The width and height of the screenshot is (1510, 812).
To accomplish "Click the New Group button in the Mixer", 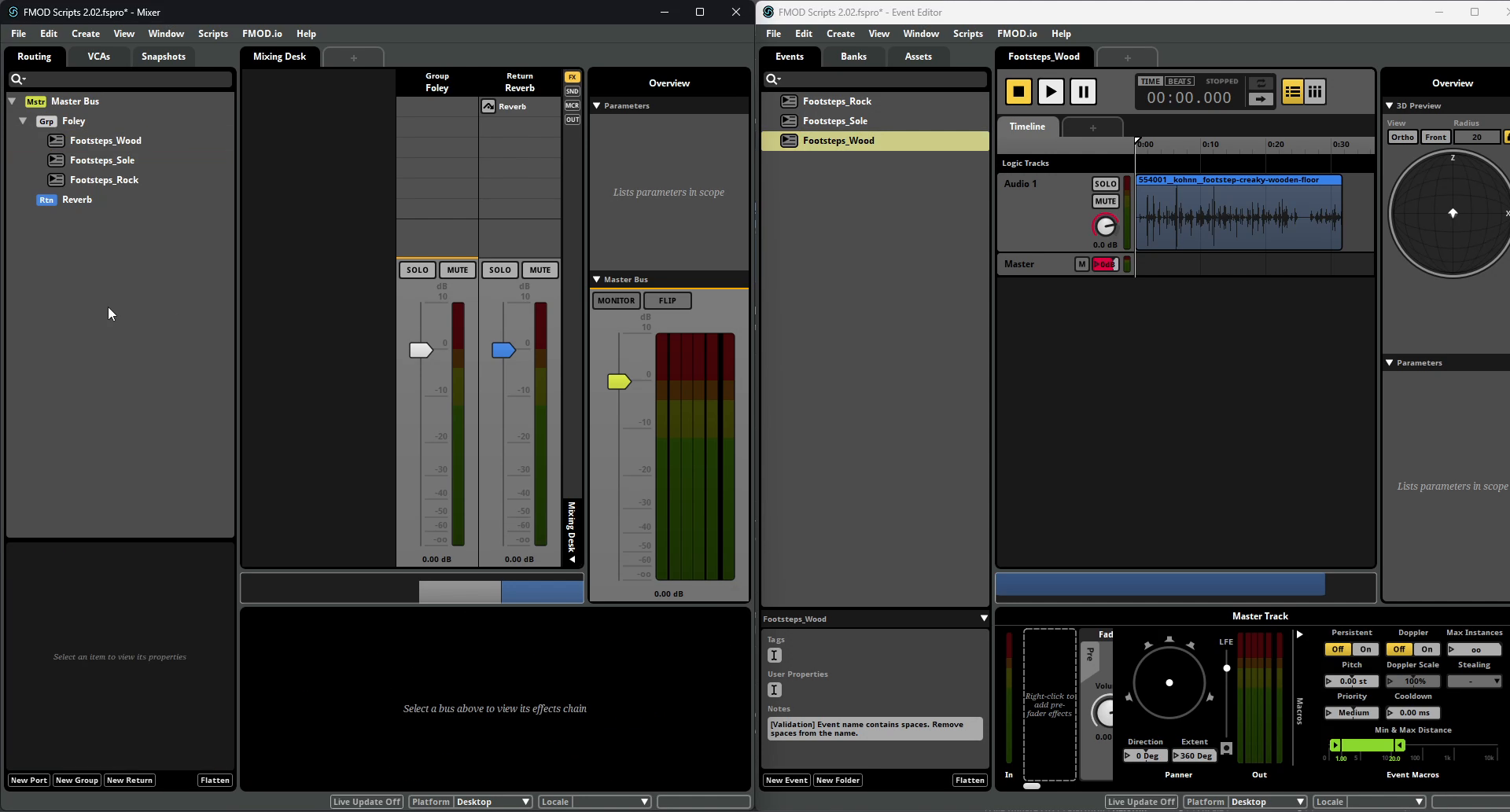I will pos(77,781).
